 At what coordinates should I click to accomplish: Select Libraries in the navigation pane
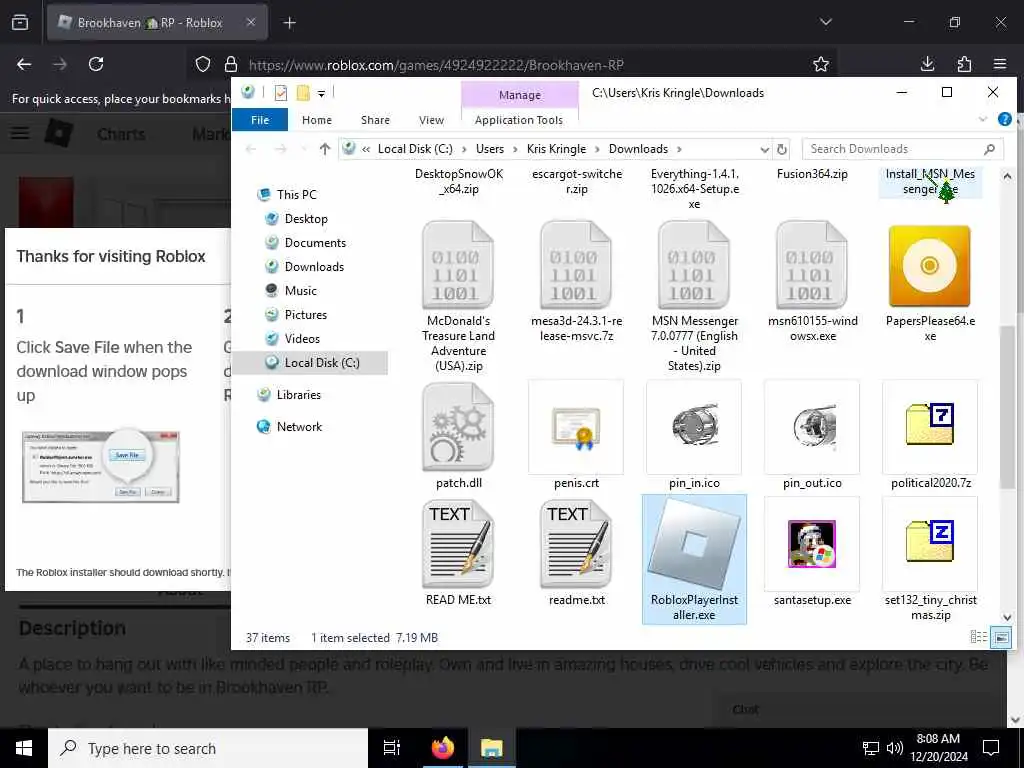298,394
